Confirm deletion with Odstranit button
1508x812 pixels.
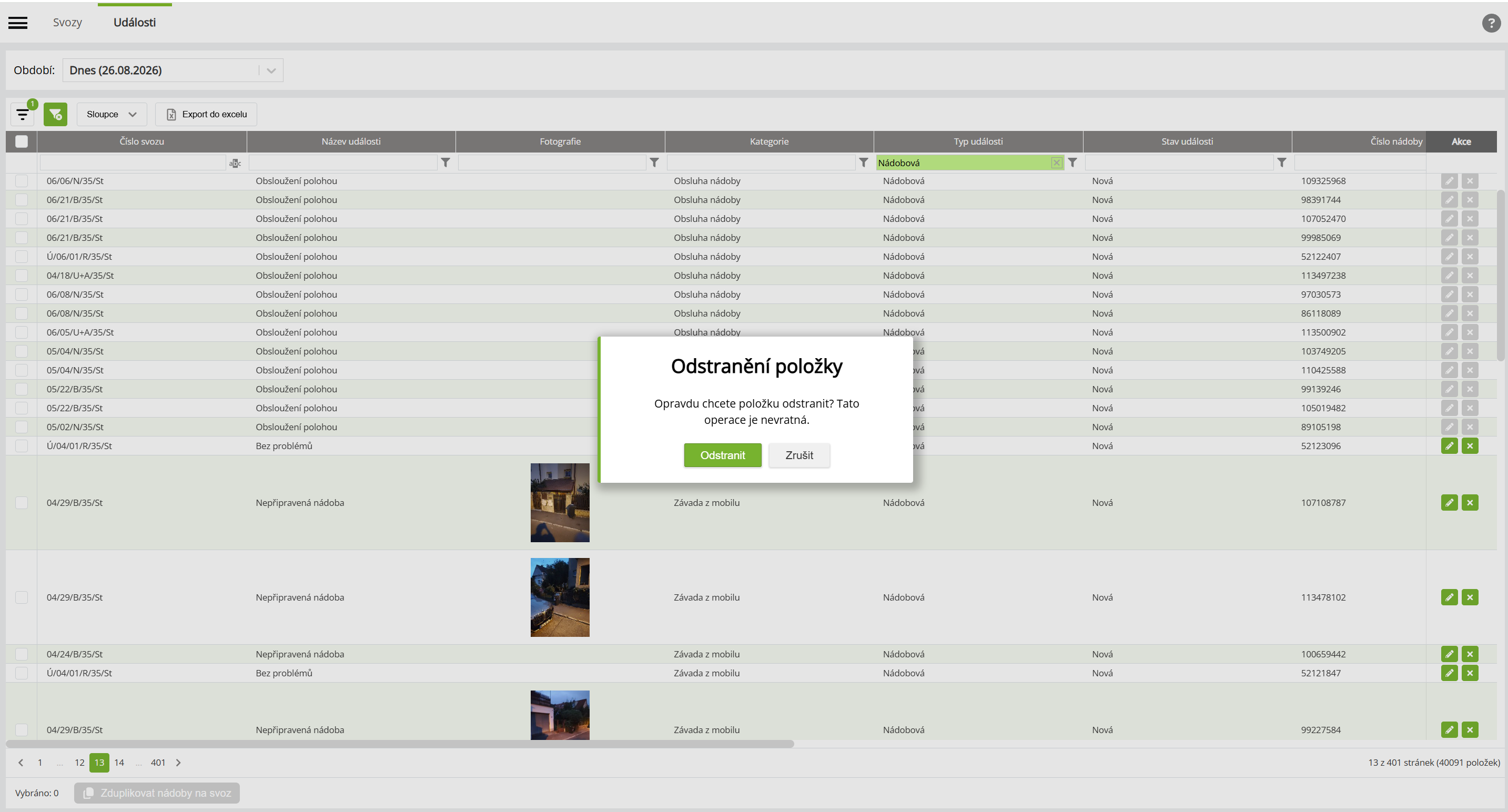[x=722, y=455]
